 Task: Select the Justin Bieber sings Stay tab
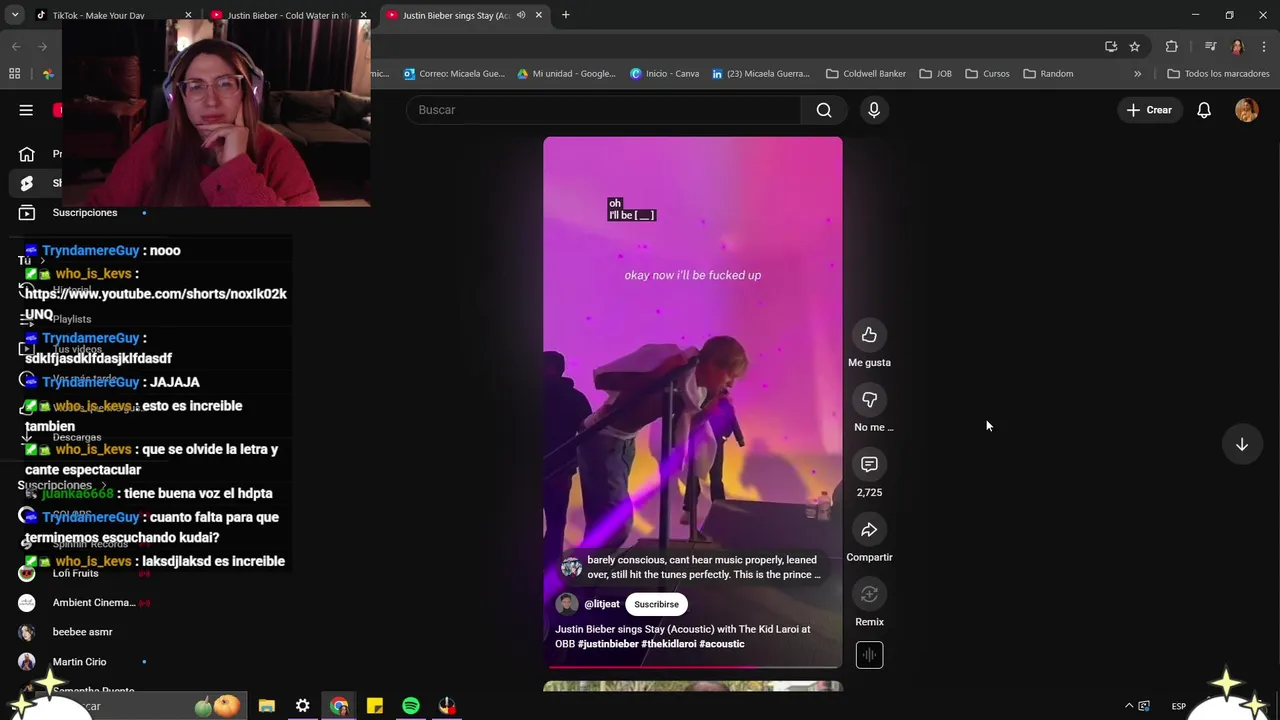[456, 15]
